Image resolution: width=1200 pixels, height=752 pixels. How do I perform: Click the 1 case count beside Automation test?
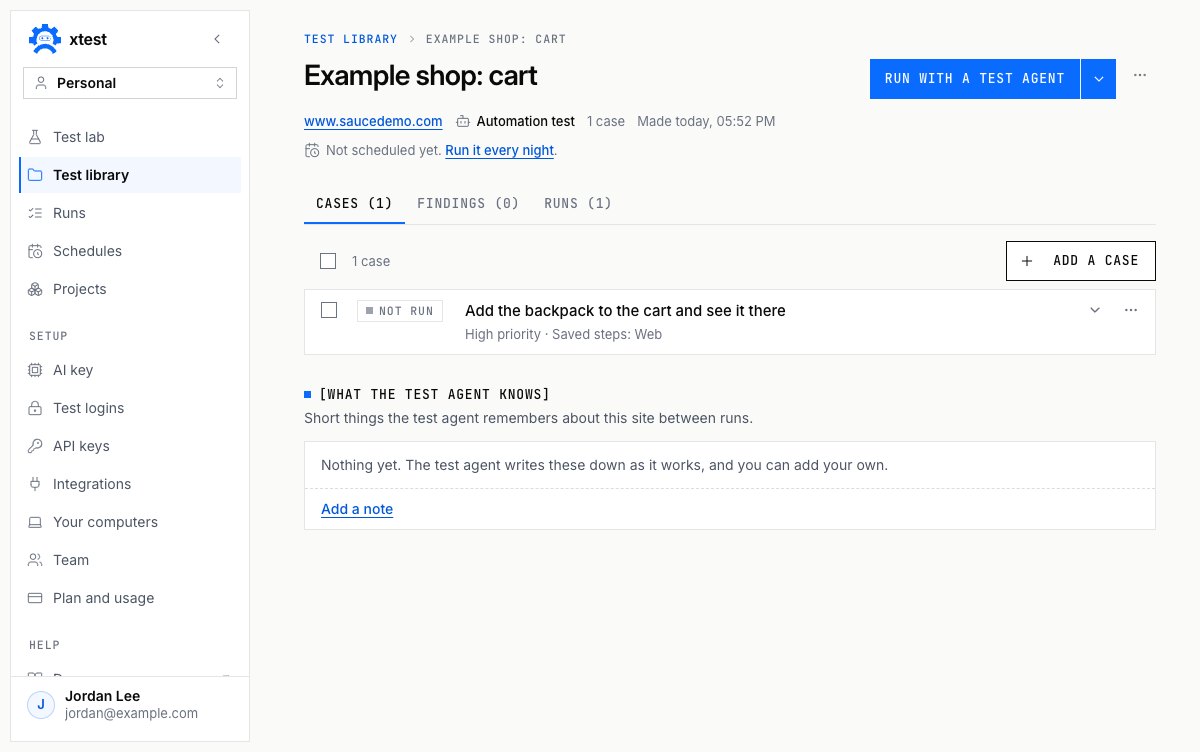click(606, 121)
